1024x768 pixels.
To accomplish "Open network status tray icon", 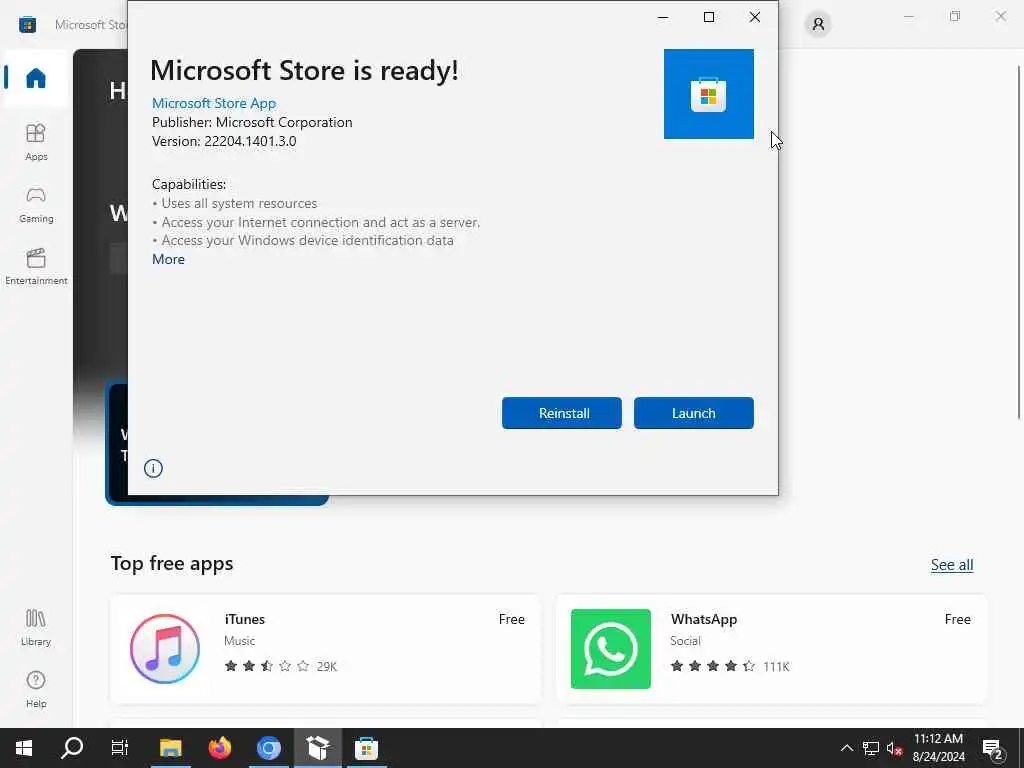I will 871,748.
